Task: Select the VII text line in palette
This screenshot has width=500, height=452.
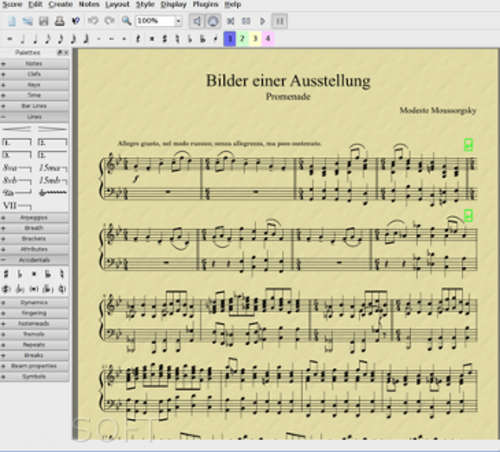Action: tap(17, 205)
